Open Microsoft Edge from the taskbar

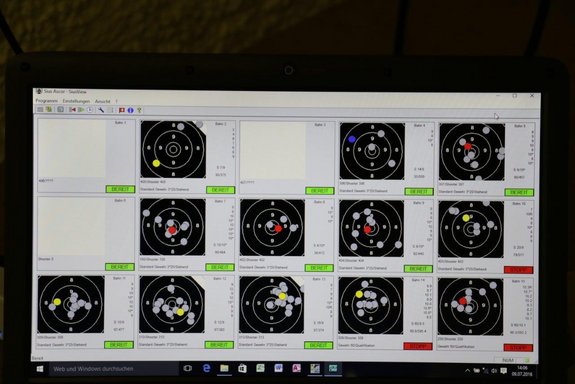[x=206, y=368]
